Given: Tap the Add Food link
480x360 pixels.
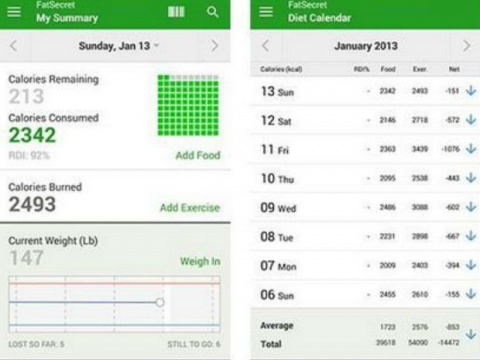Looking at the screenshot, I should point(198,155).
